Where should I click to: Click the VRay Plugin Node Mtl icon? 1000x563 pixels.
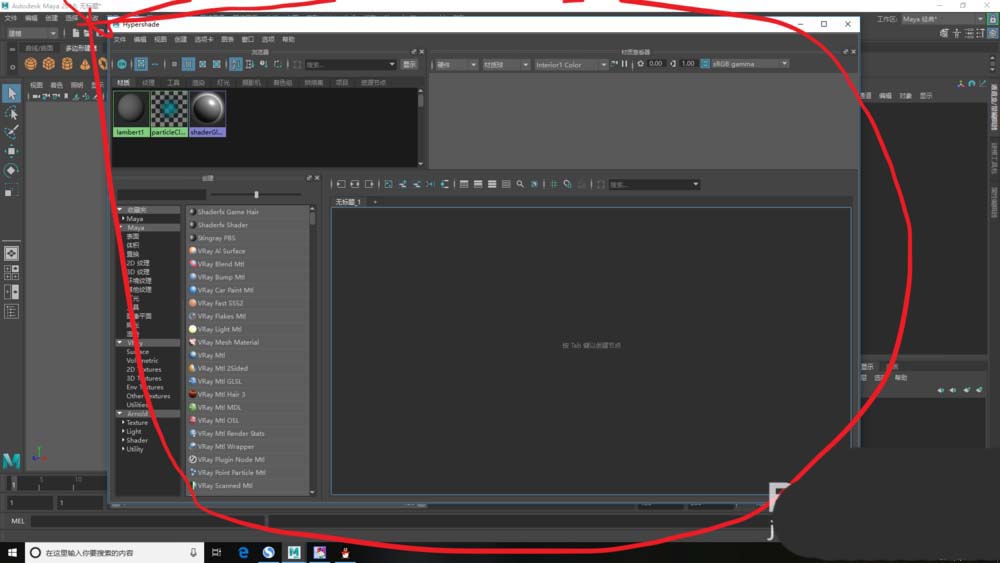[x=193, y=459]
